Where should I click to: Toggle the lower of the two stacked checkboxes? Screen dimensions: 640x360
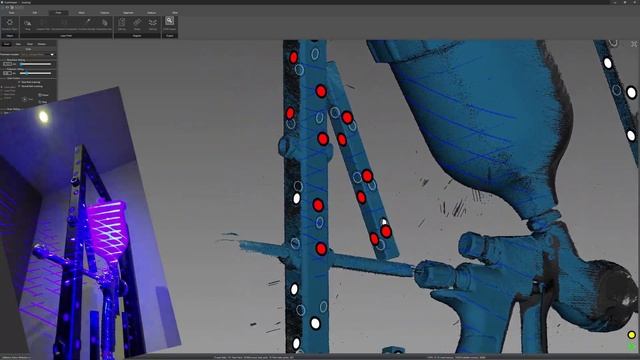[x=19, y=86]
